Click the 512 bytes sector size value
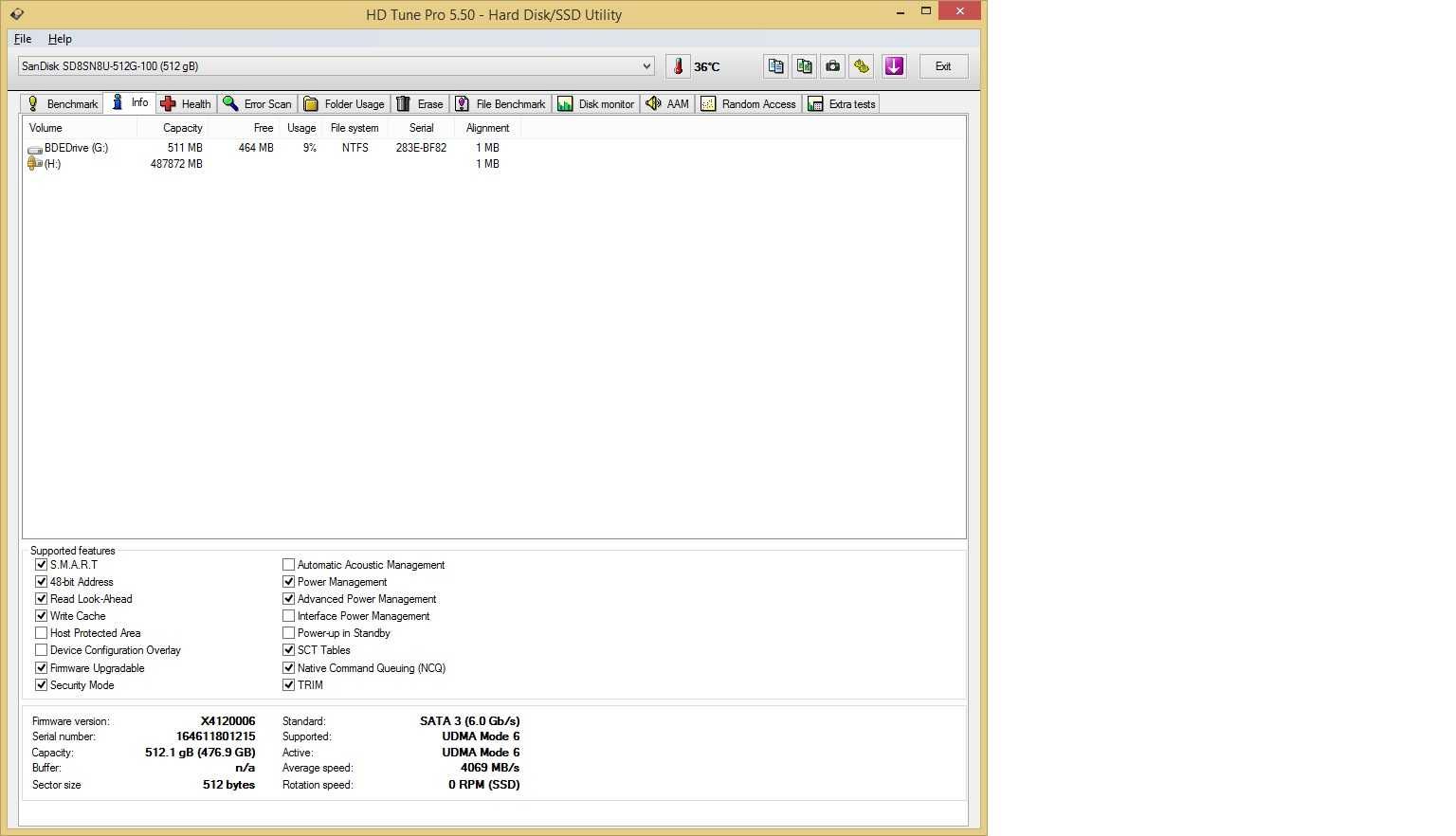Viewport: 1456px width, 836px height. 228,785
